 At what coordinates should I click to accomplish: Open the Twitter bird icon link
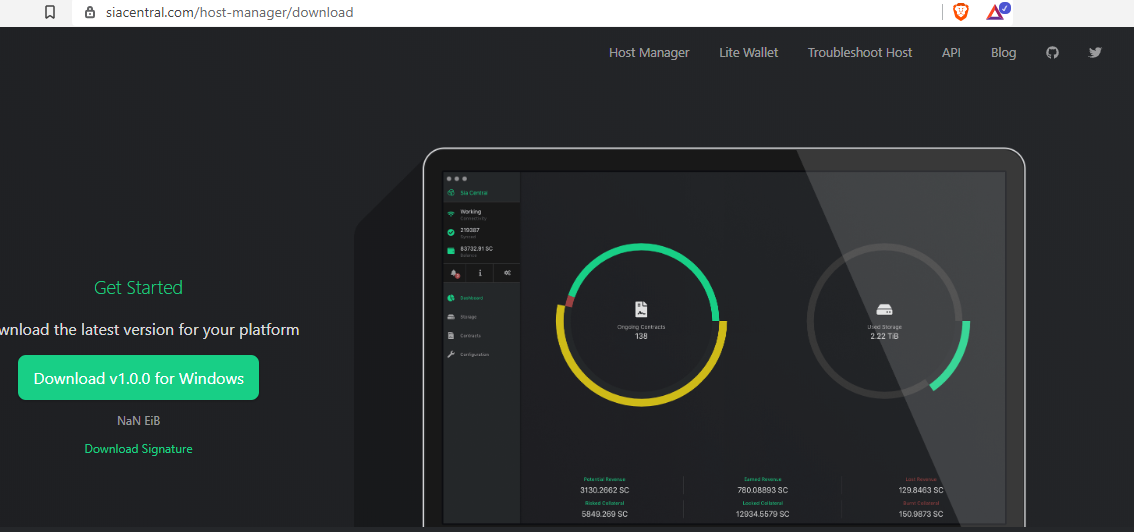(1095, 53)
